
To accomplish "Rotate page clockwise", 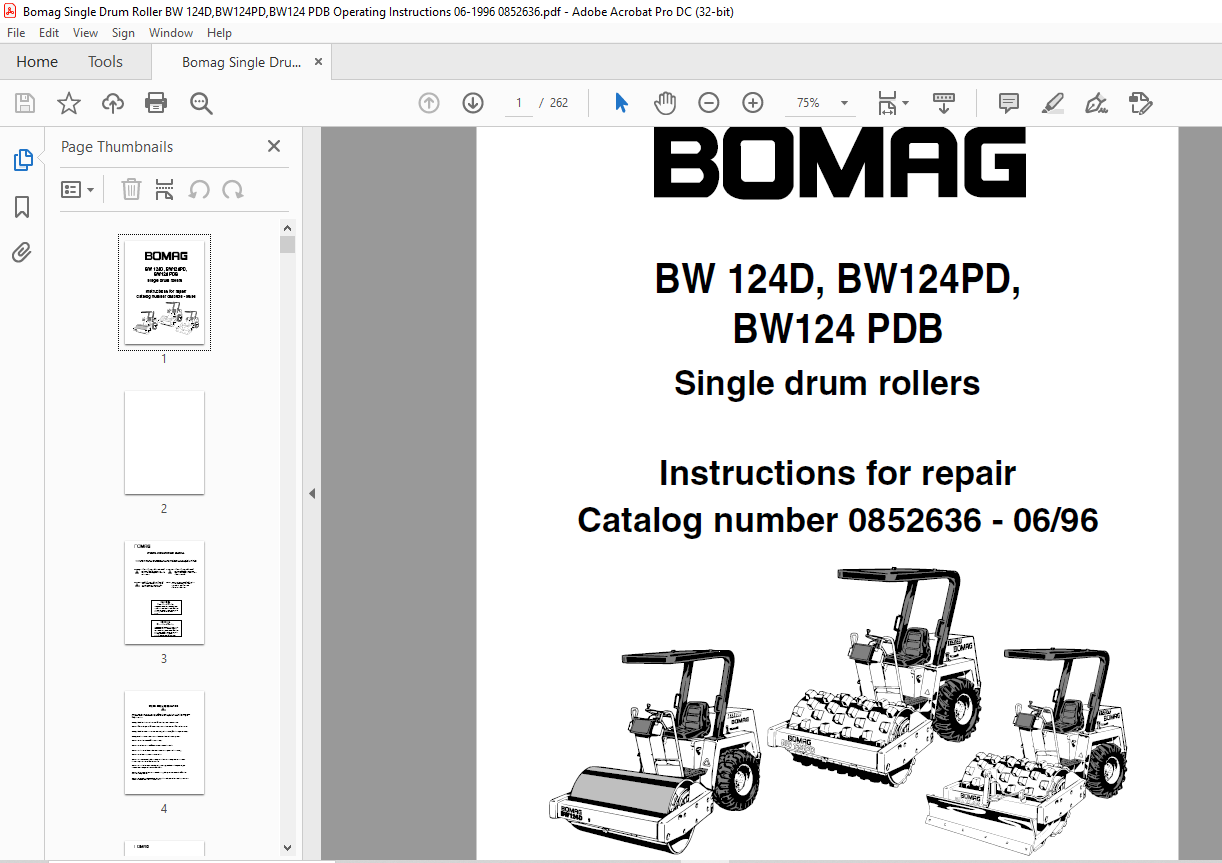I will (233, 189).
